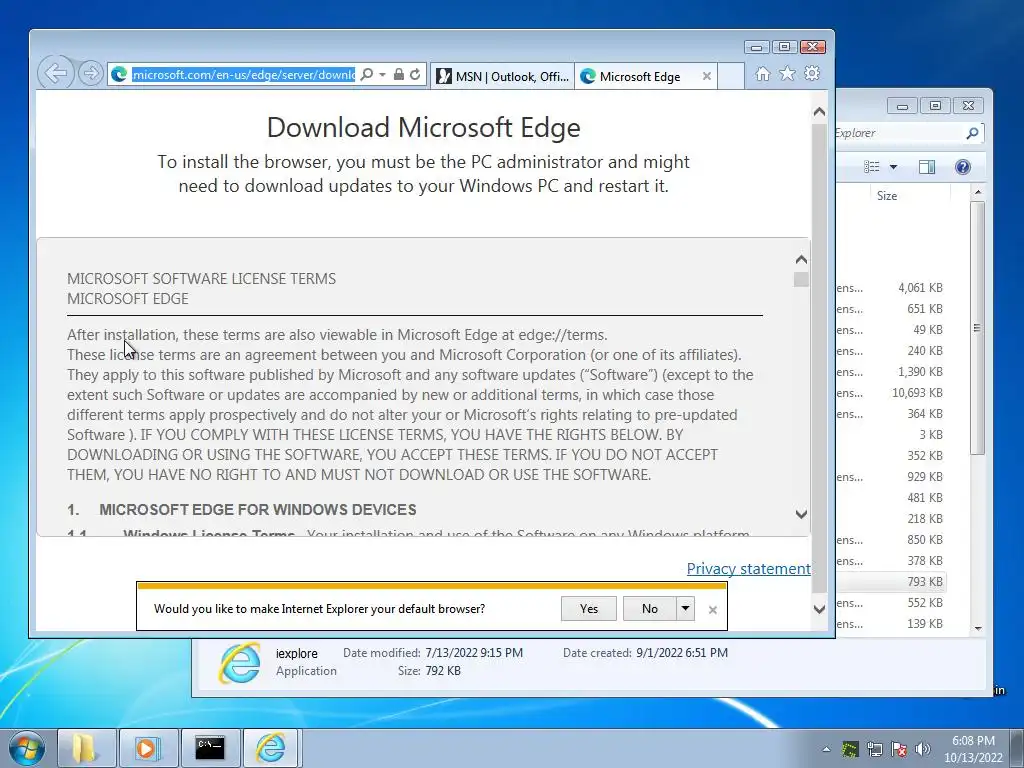Open the IE Home icon
Image resolution: width=1024 pixels, height=768 pixels.
tap(762, 74)
